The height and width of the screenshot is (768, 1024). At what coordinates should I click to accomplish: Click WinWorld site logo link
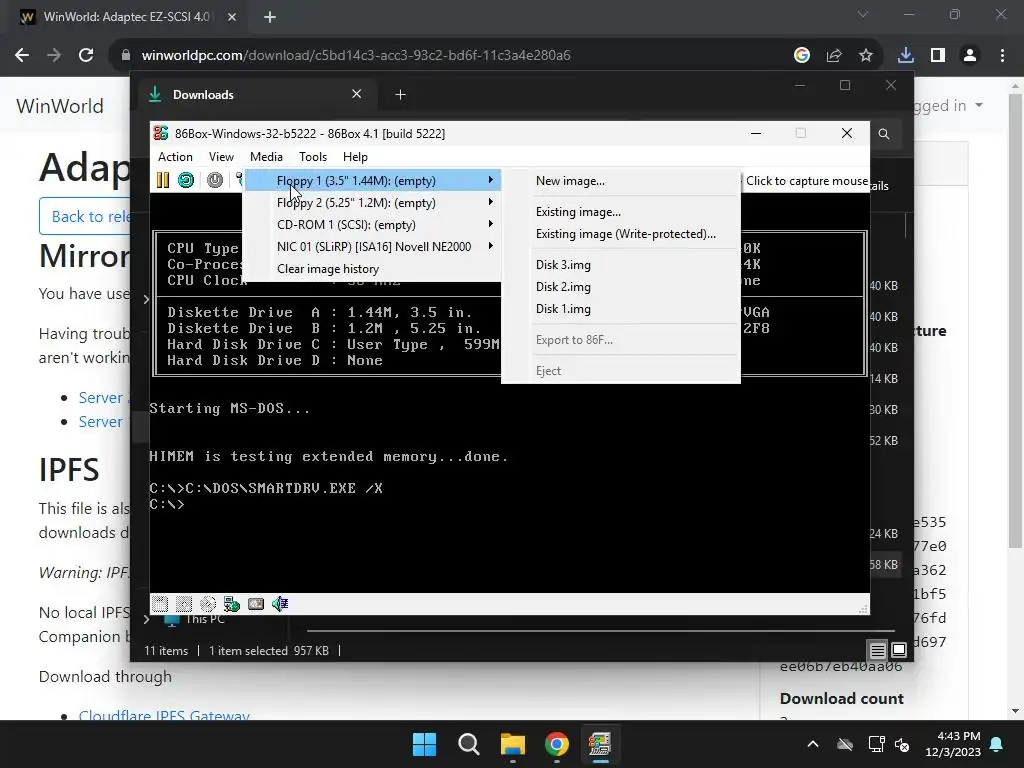[59, 106]
